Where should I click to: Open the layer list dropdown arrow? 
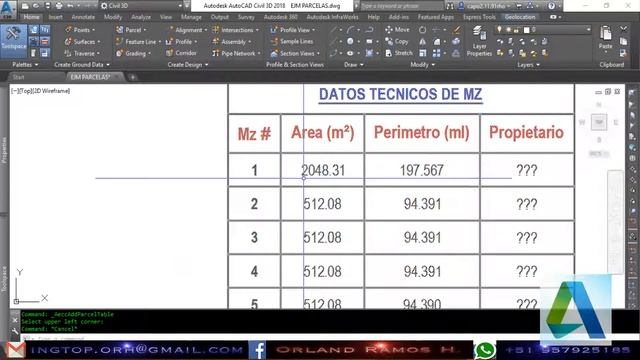click(x=588, y=30)
